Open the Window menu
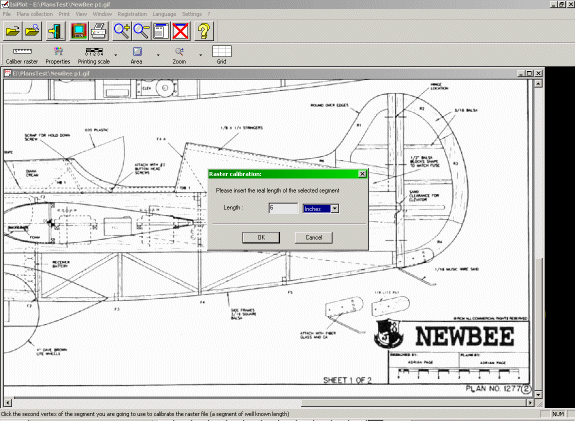Screen dimensions: 575x421 (102, 14)
